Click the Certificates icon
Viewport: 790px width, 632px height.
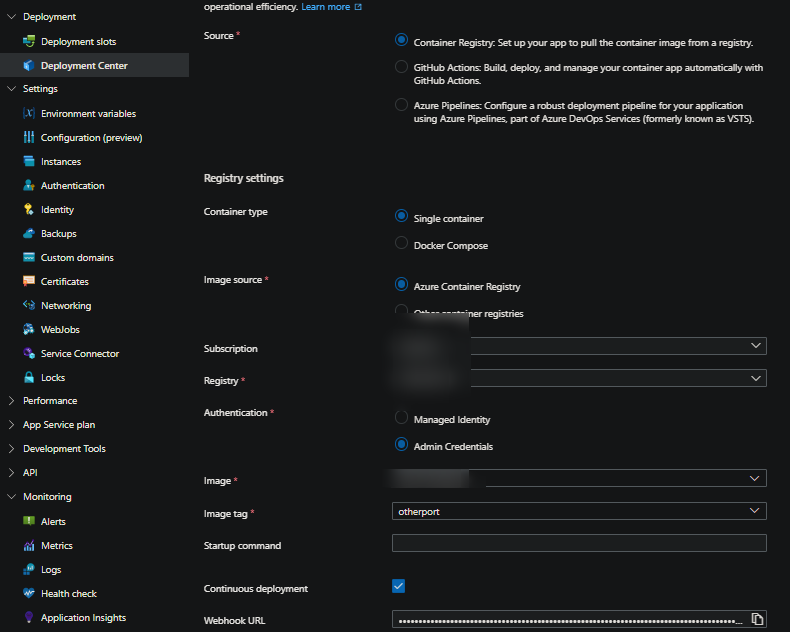29,281
